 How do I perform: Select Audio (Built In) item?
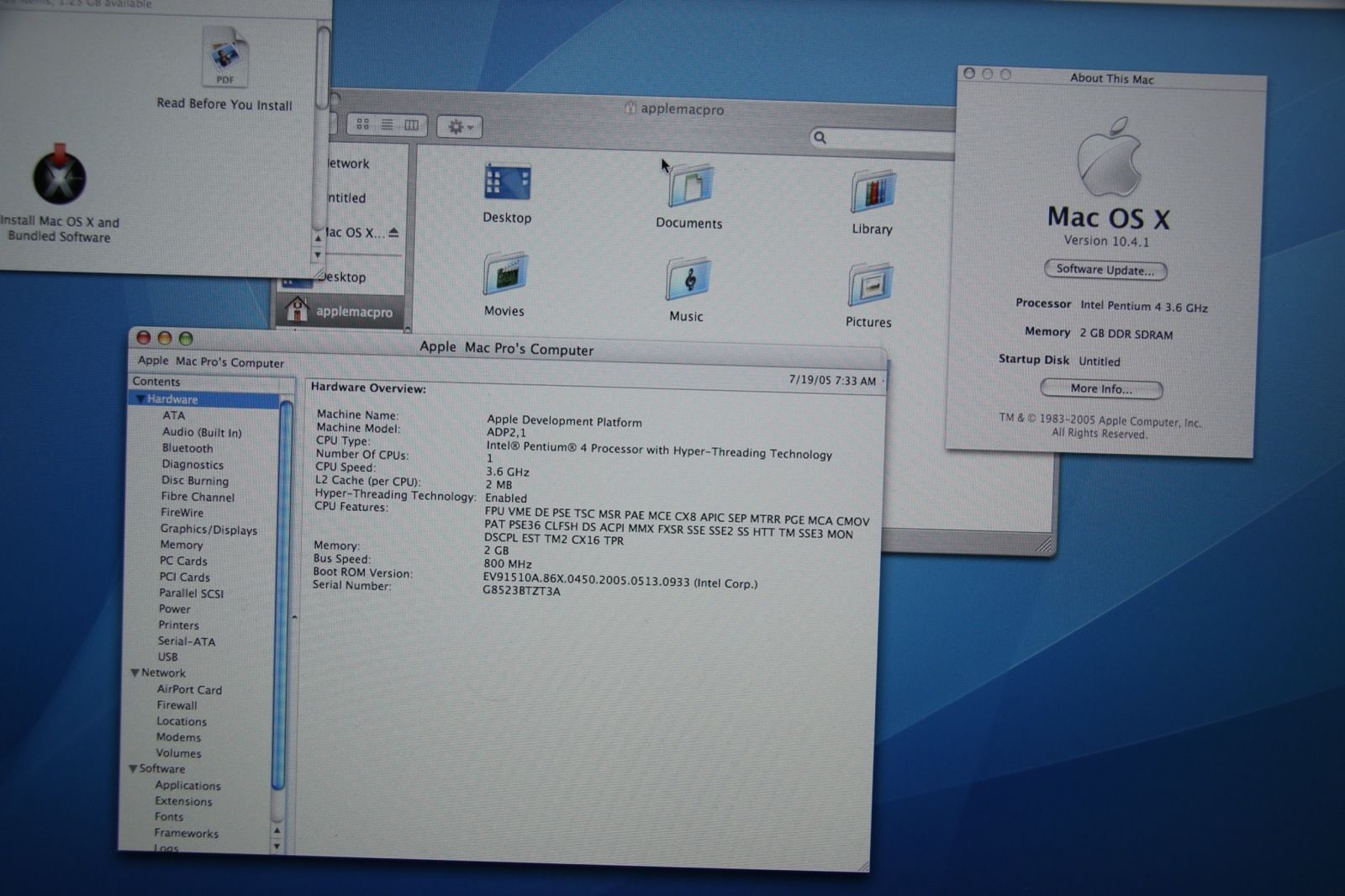202,432
